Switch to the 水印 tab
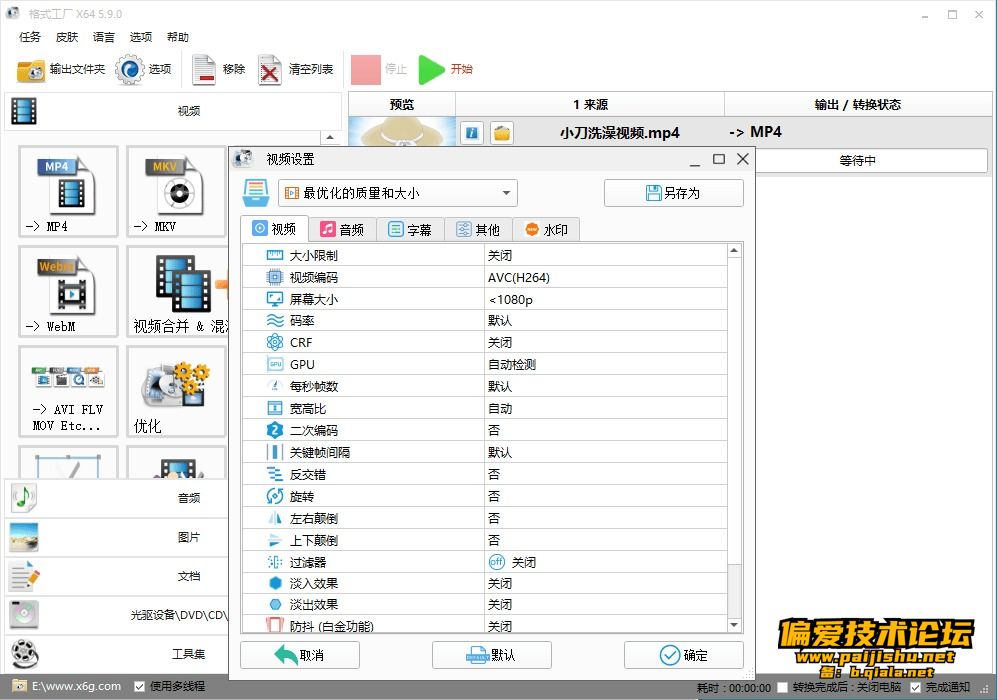Image resolution: width=997 pixels, height=700 pixels. [546, 230]
